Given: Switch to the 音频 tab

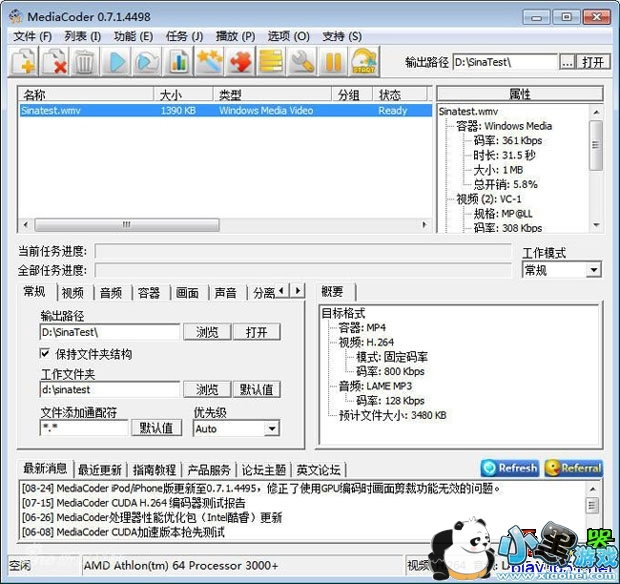Looking at the screenshot, I should pos(110,292).
